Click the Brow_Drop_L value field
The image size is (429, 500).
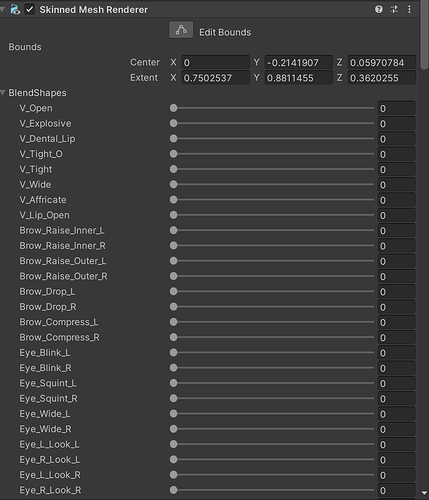(x=396, y=292)
